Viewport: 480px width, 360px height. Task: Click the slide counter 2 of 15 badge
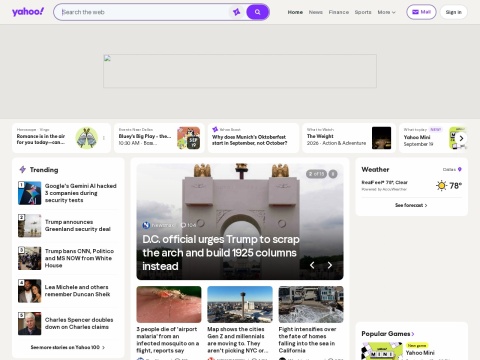click(316, 174)
